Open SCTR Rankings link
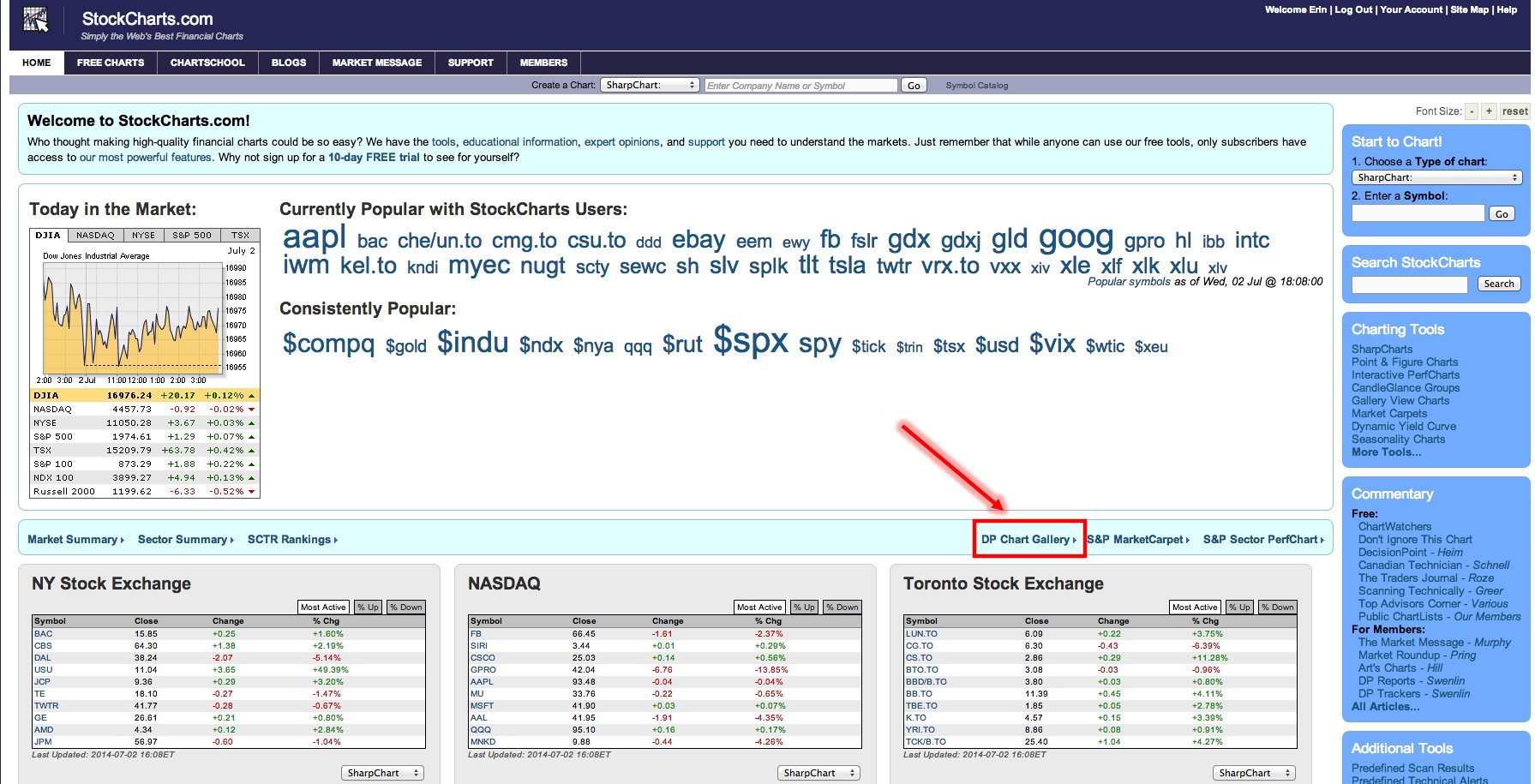Image resolution: width=1535 pixels, height=784 pixels. pos(292,540)
